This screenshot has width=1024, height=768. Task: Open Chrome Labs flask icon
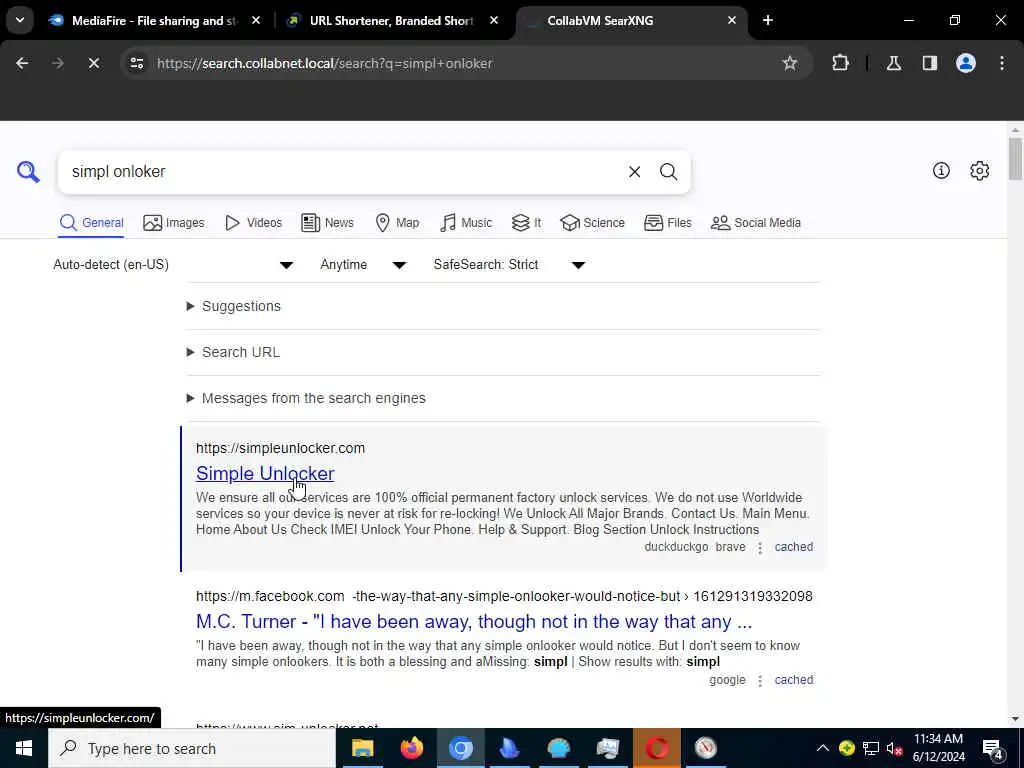(x=893, y=63)
